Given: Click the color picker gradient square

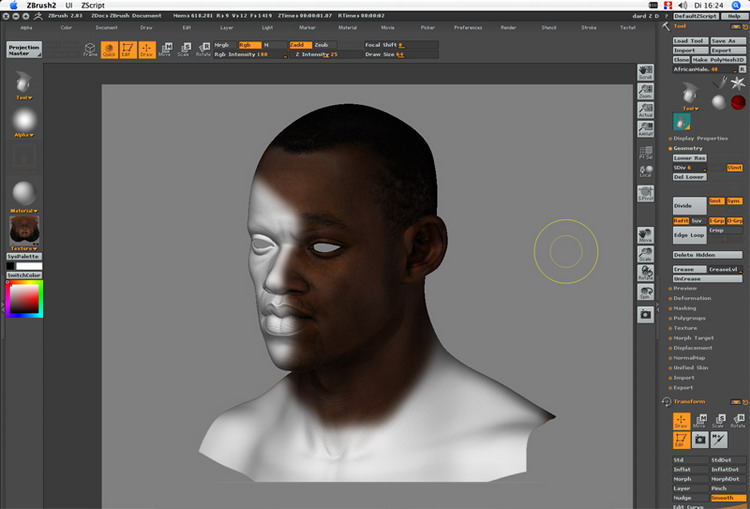Looking at the screenshot, I should 24,299.
